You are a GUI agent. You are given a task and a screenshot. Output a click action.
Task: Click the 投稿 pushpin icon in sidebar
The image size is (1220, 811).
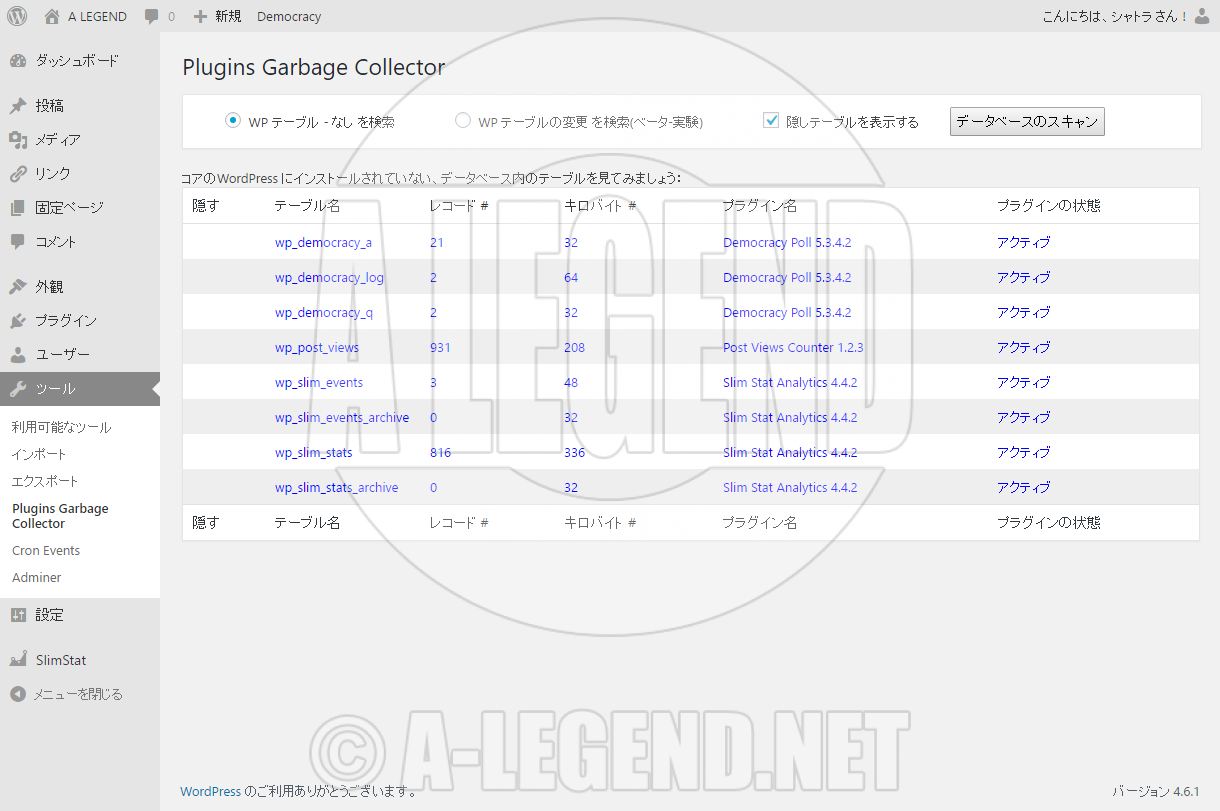tap(18, 106)
